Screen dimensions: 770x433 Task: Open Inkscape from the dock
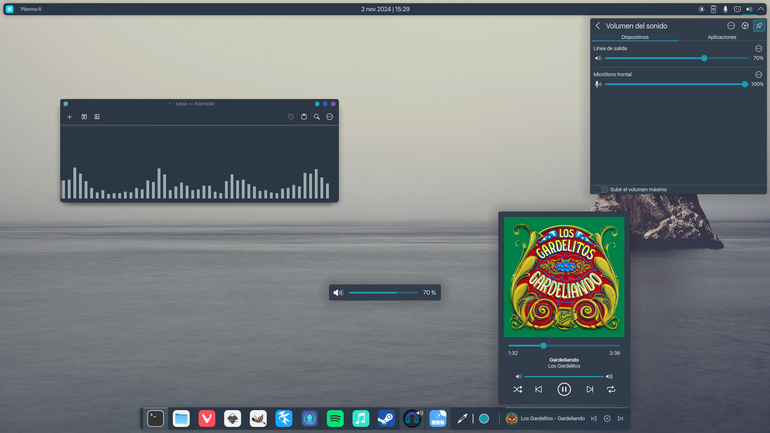click(232, 419)
